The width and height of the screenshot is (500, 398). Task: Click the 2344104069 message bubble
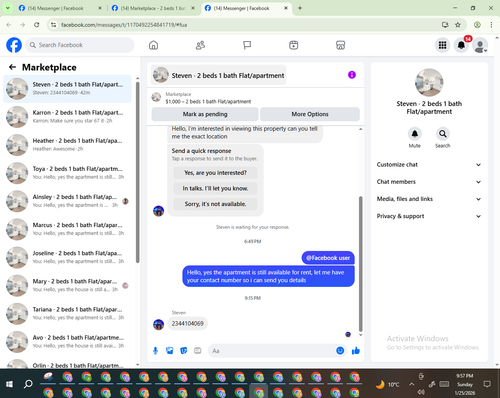(x=187, y=323)
